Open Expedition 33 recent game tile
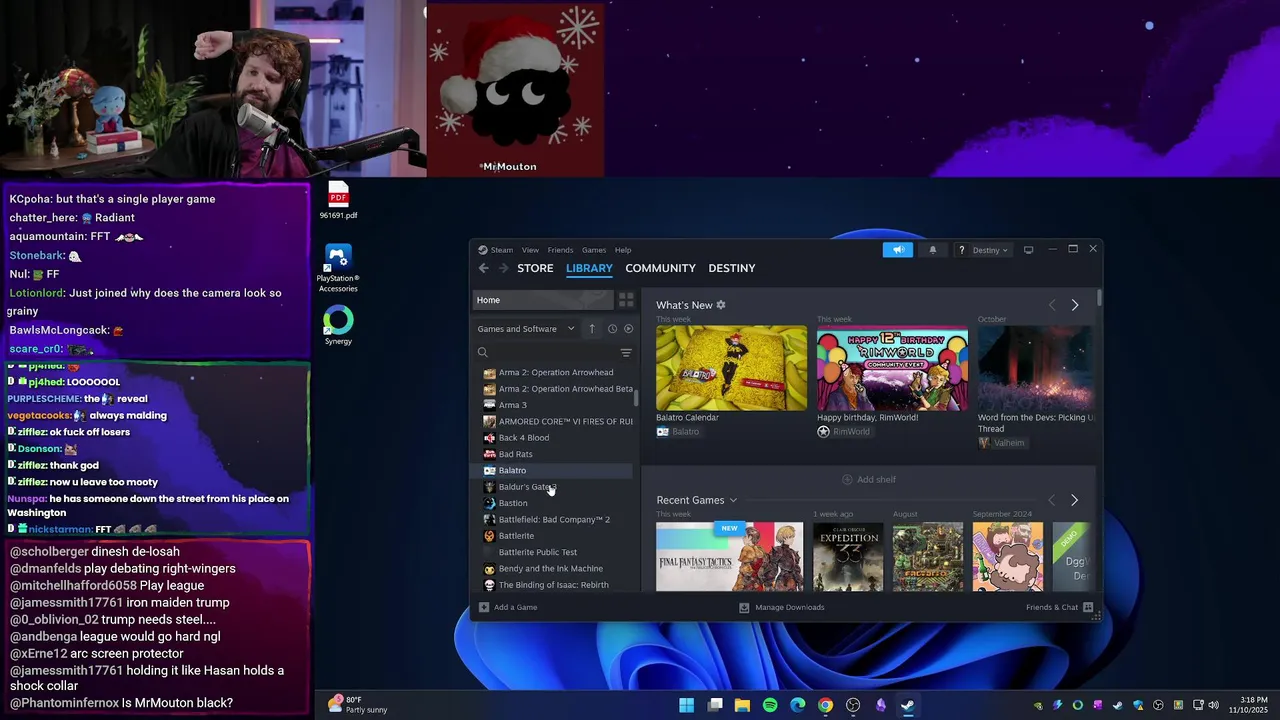Screen dimensions: 1280x720 click(x=848, y=556)
